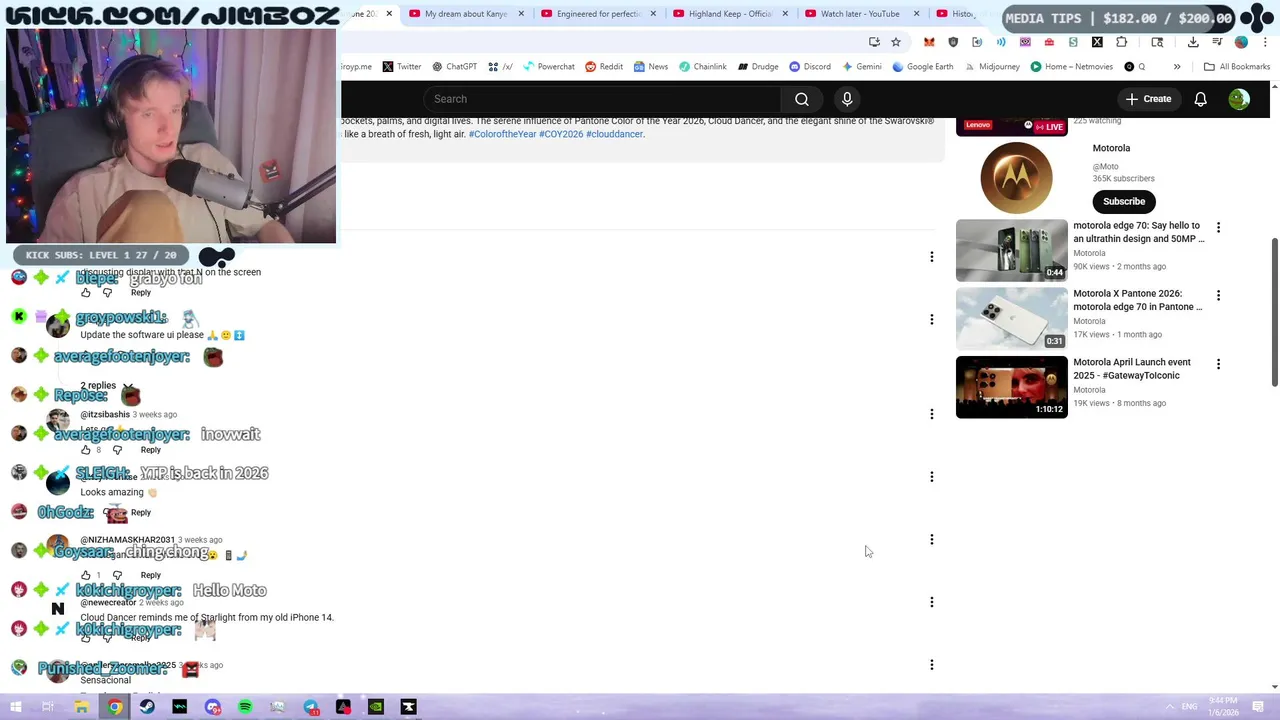Image resolution: width=1280 pixels, height=720 pixels.
Task: Open Gemini bookmark
Action: tap(862, 67)
